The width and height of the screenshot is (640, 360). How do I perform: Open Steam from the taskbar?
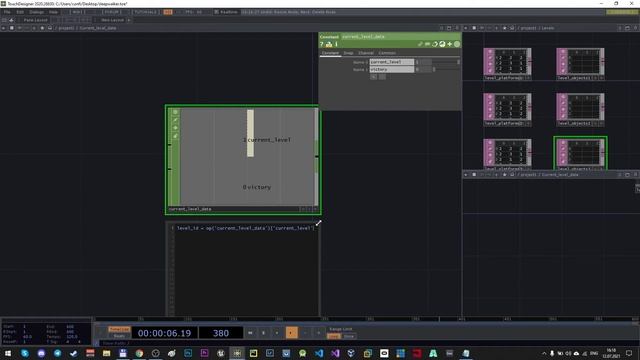(74, 353)
